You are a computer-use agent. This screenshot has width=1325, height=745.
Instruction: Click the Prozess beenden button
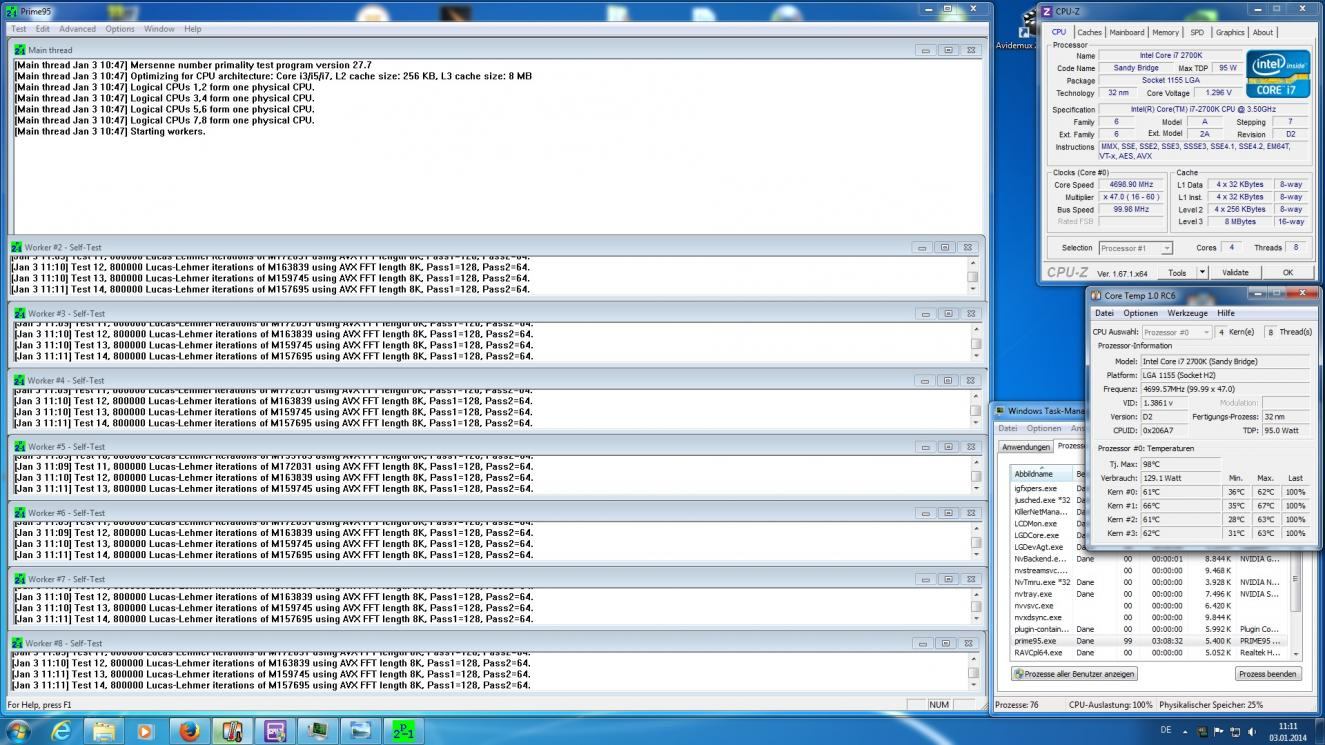coord(1268,674)
